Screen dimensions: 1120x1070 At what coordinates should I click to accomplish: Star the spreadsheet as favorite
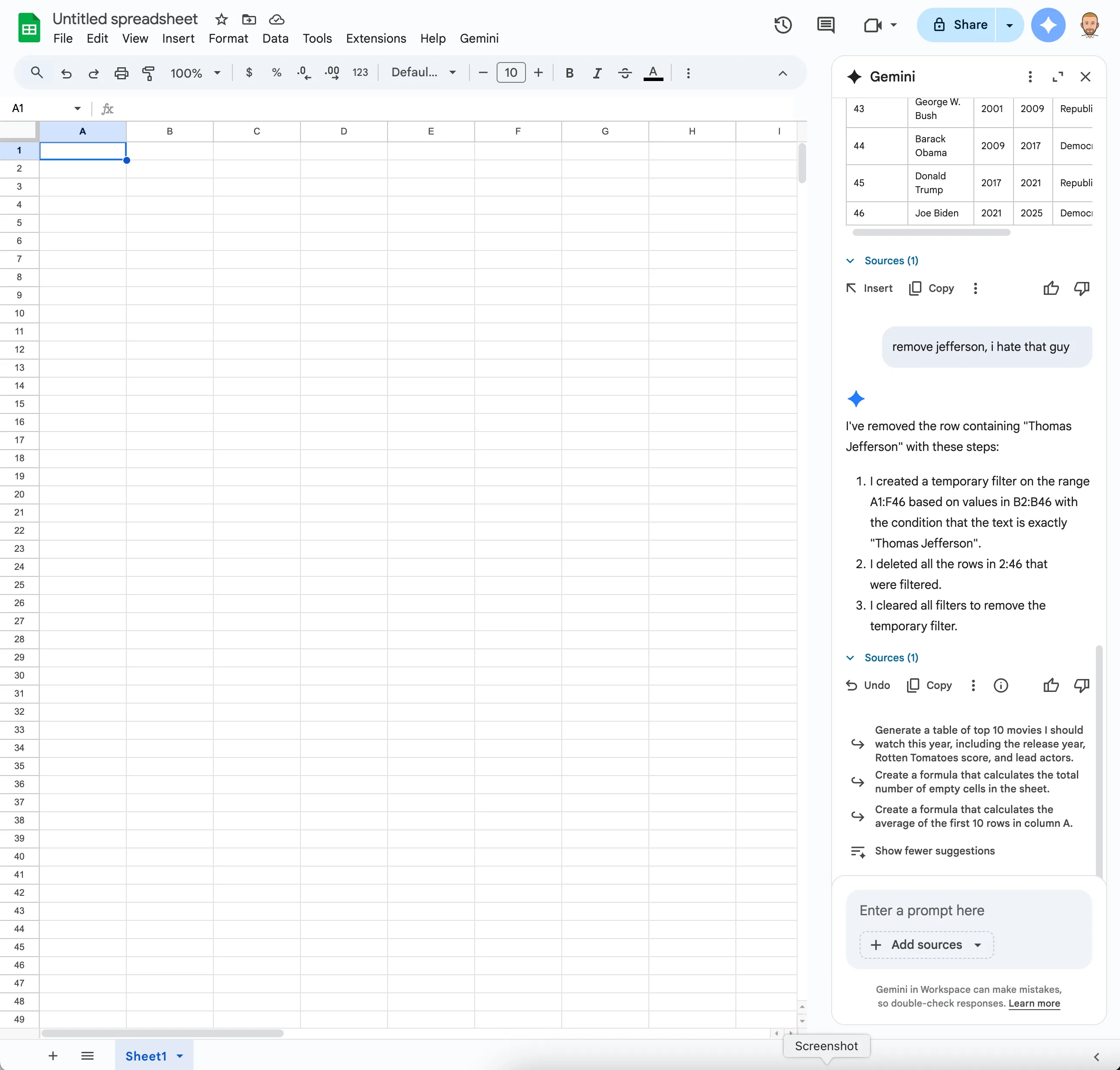[221, 19]
